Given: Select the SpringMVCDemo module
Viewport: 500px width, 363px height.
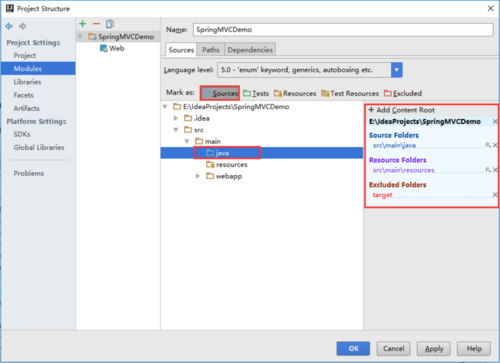Looking at the screenshot, I should [x=126, y=37].
